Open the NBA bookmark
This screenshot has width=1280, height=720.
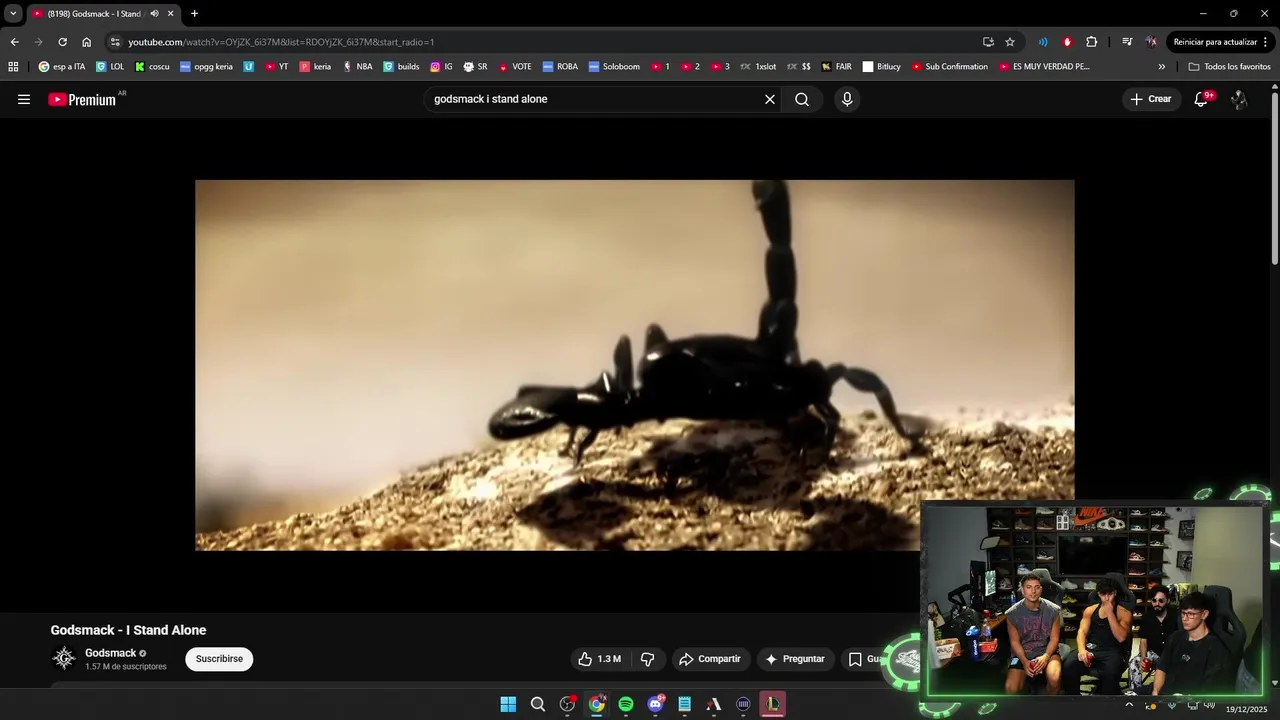pos(357,67)
